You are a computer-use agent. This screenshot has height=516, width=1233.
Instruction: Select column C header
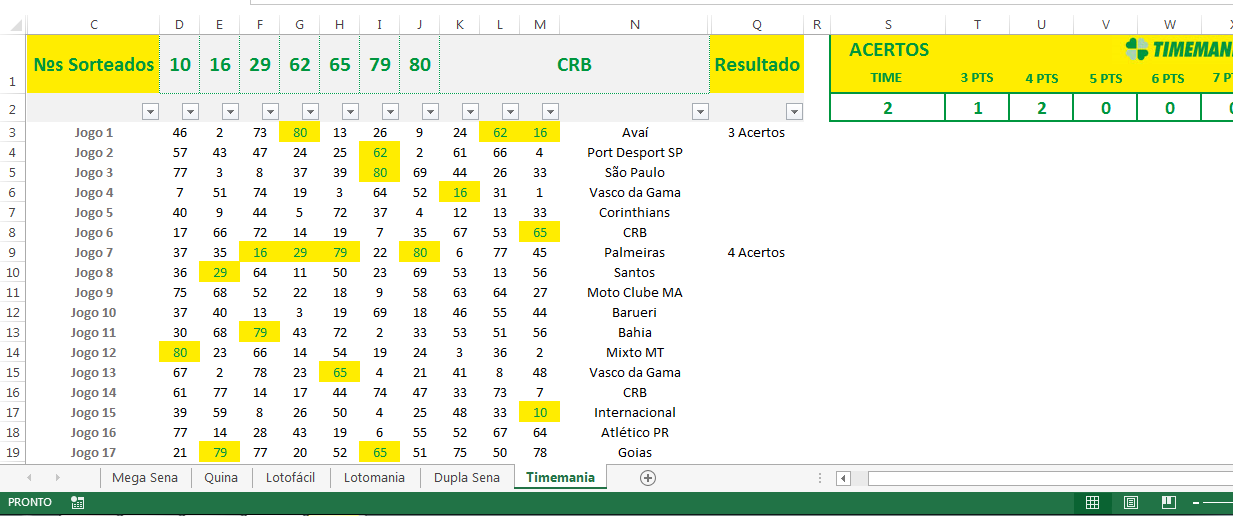(x=94, y=24)
